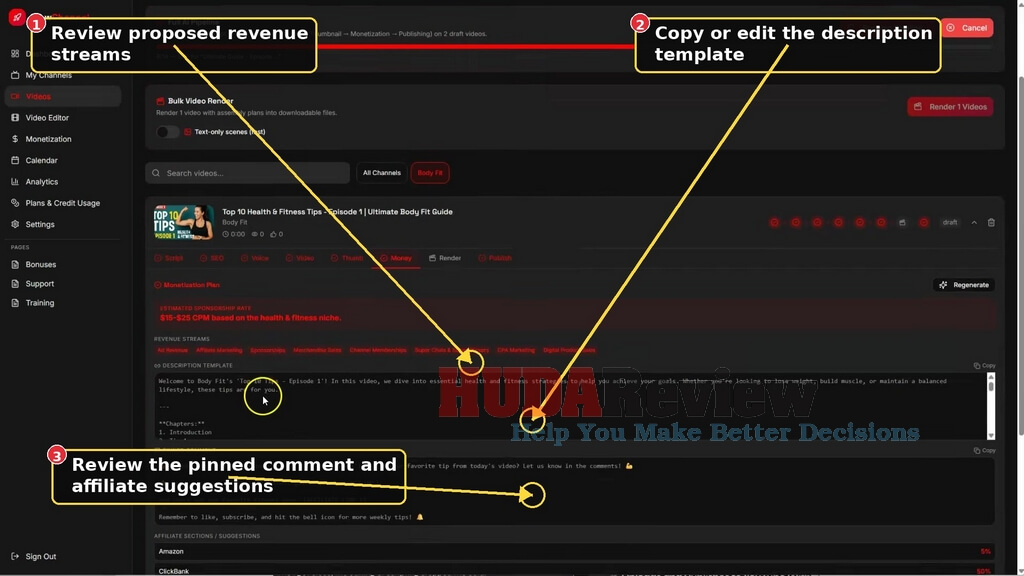Filter videos by All Channels
This screenshot has height=576, width=1024.
tap(381, 173)
